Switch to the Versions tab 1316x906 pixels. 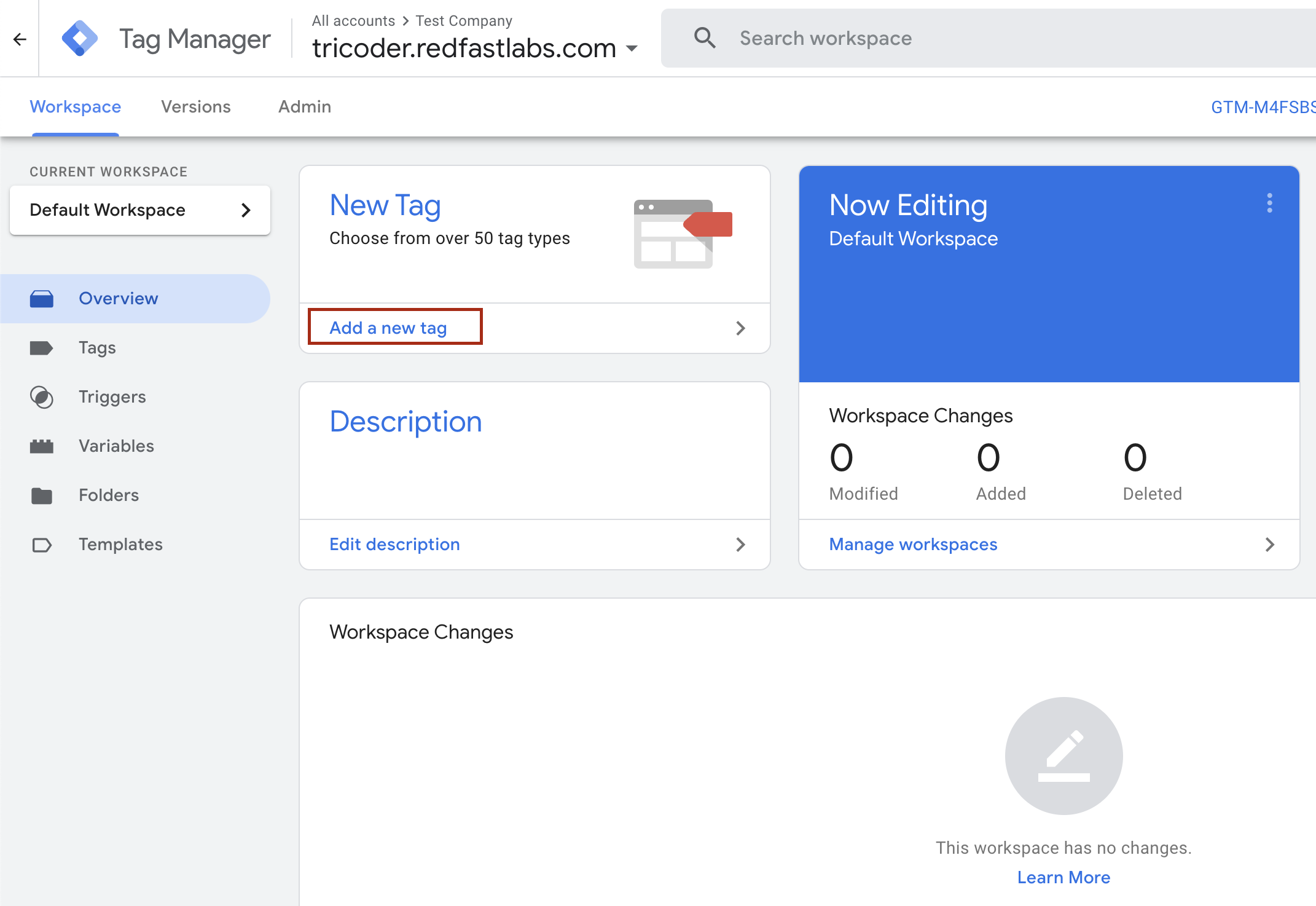pyautogui.click(x=196, y=107)
